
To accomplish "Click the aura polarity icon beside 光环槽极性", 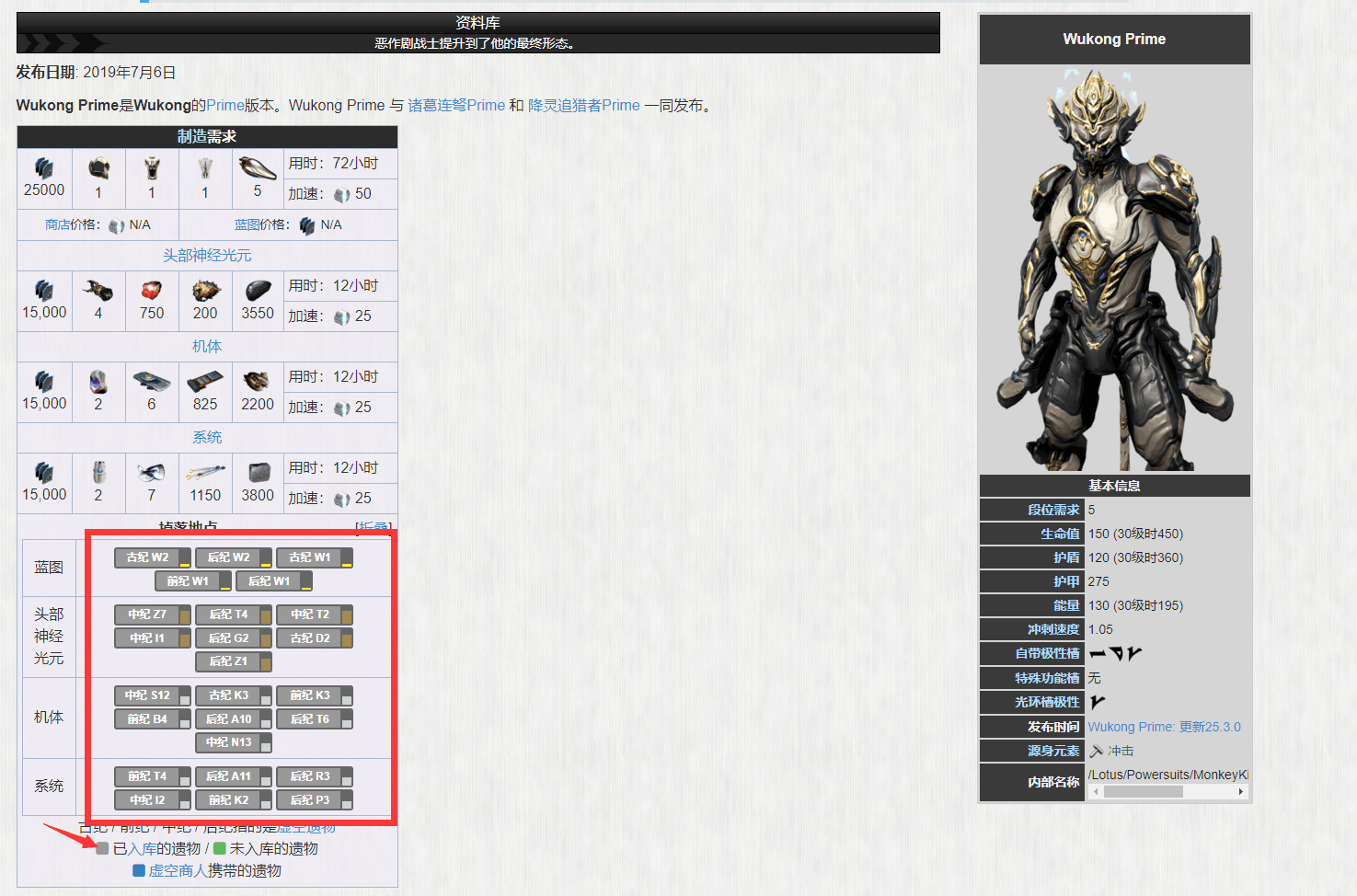I will click(x=1098, y=702).
